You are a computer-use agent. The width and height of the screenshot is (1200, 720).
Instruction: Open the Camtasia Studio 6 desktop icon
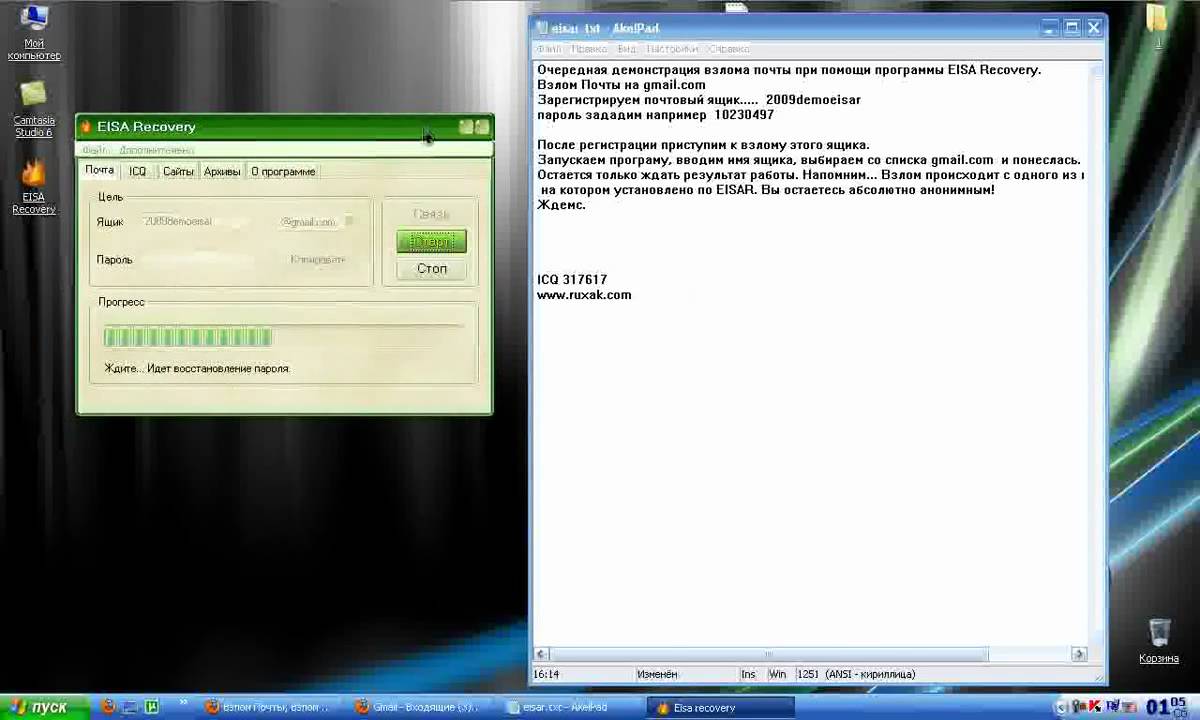(x=33, y=108)
